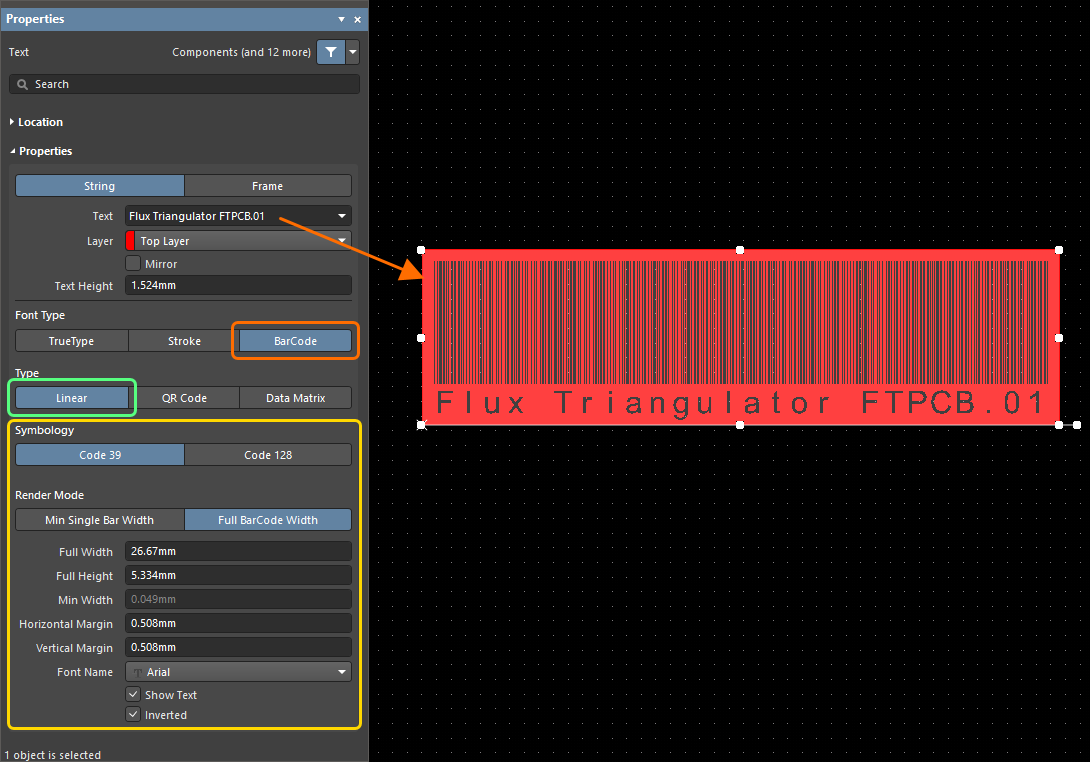Choose Stroke font type
1090x762 pixels.
click(x=184, y=341)
